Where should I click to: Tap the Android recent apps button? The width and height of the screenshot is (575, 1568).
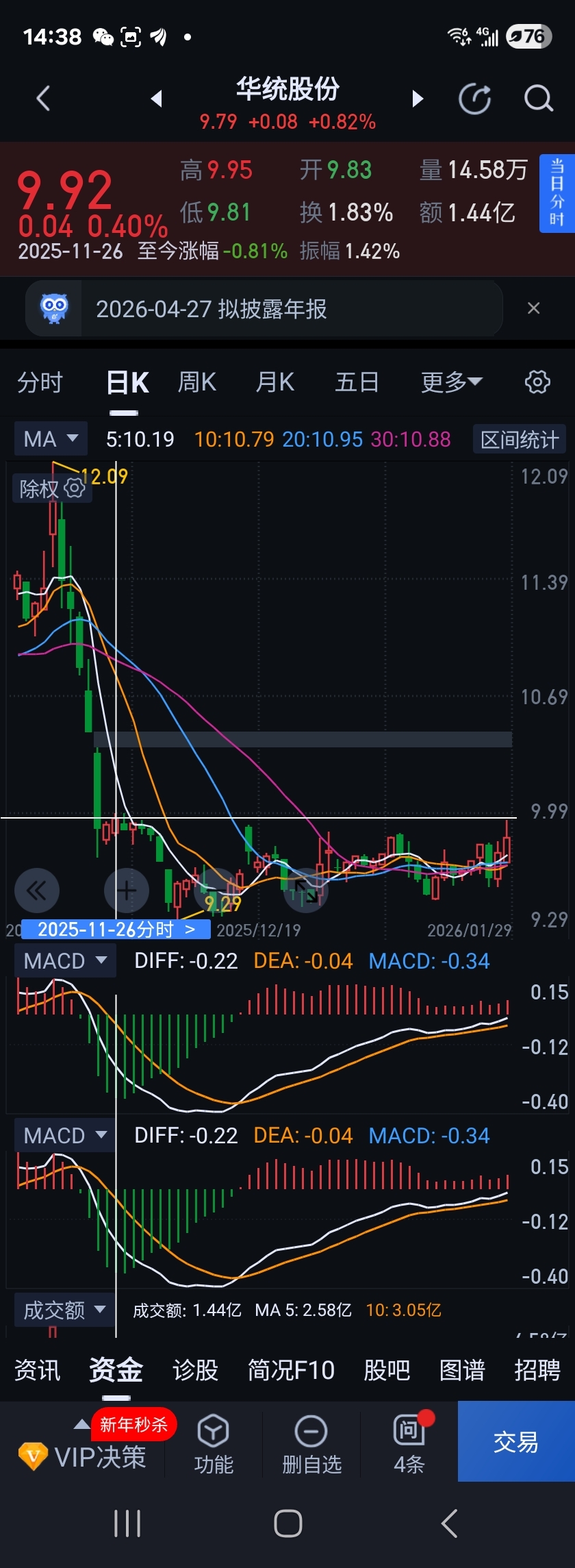coord(127,1523)
